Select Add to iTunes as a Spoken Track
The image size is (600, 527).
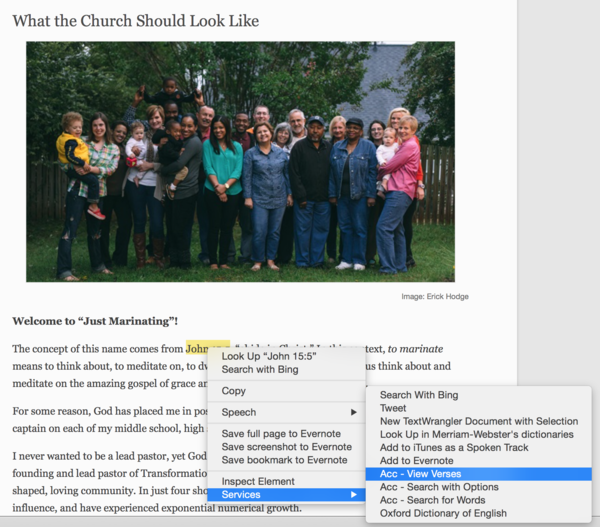click(479, 447)
